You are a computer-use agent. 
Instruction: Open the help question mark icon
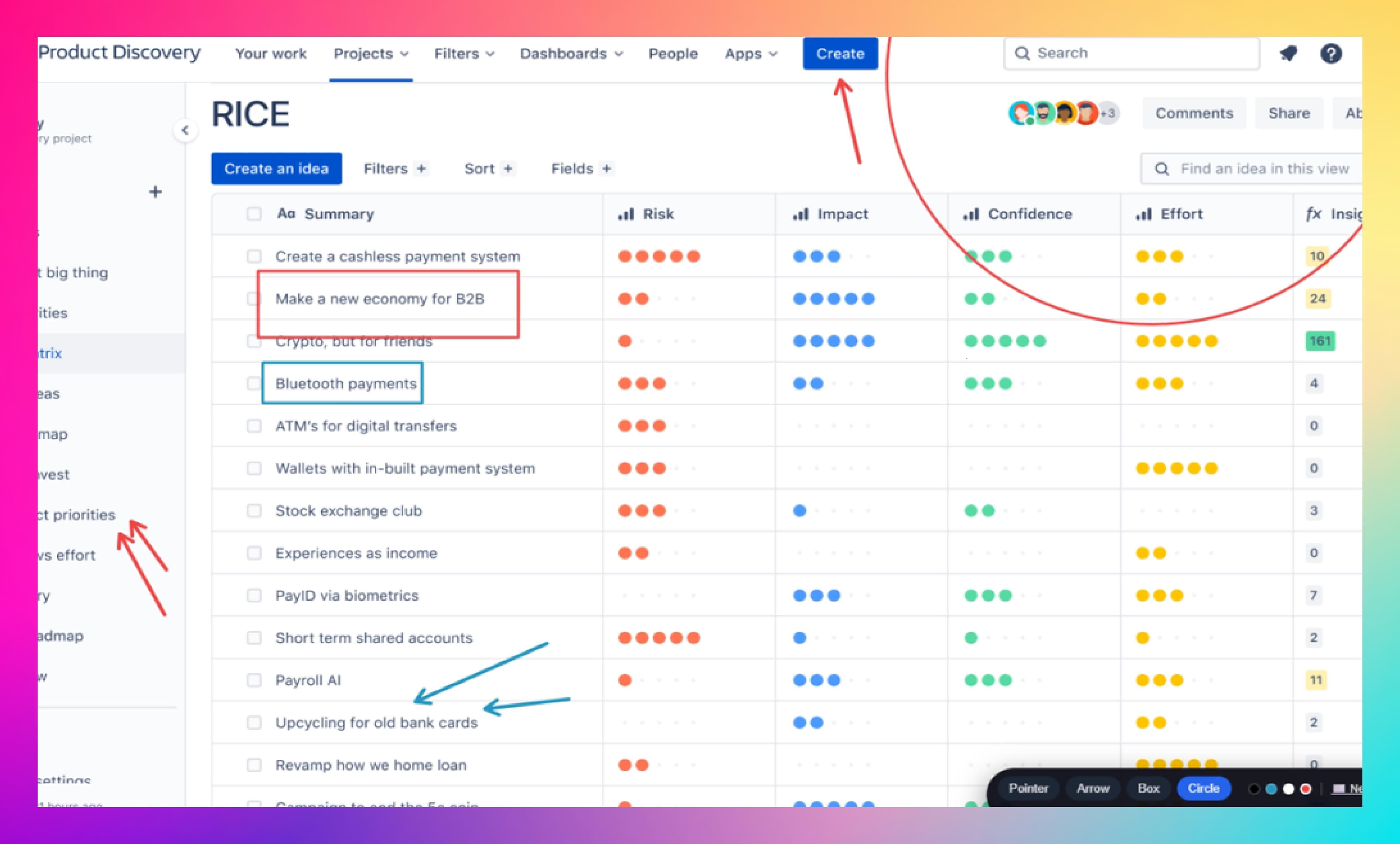[1331, 53]
